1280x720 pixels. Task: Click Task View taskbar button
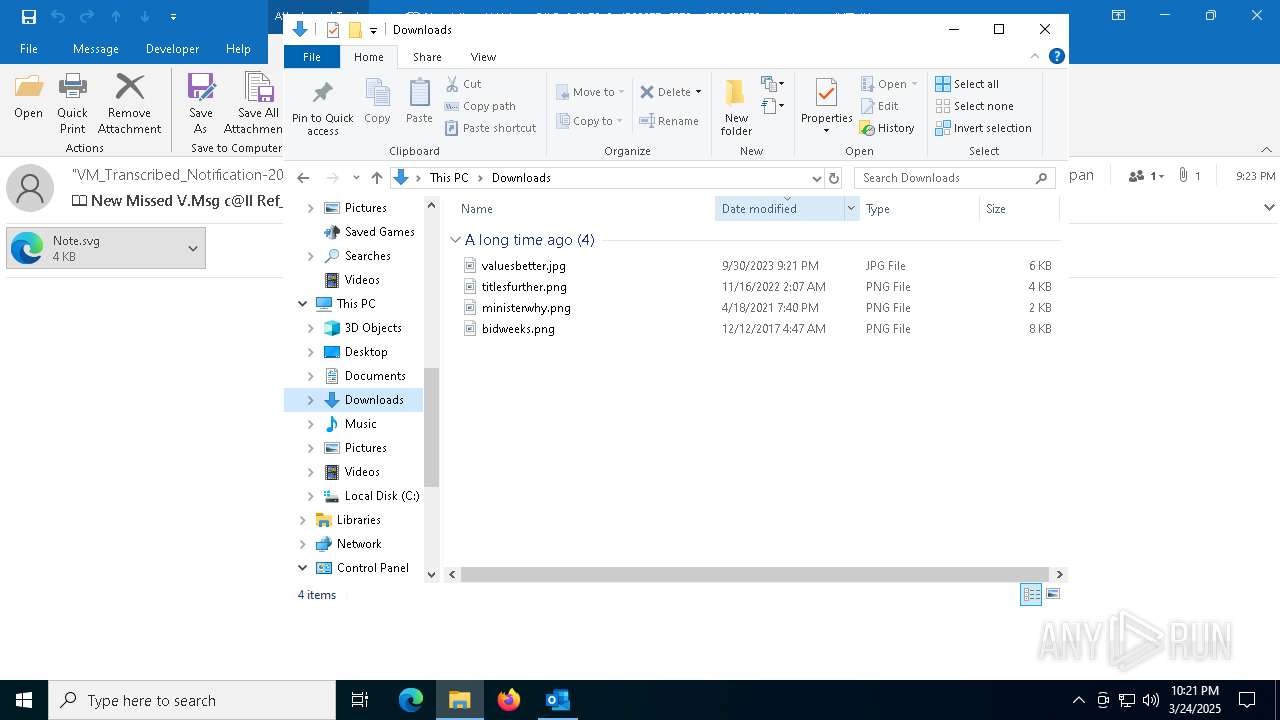pyautogui.click(x=361, y=700)
